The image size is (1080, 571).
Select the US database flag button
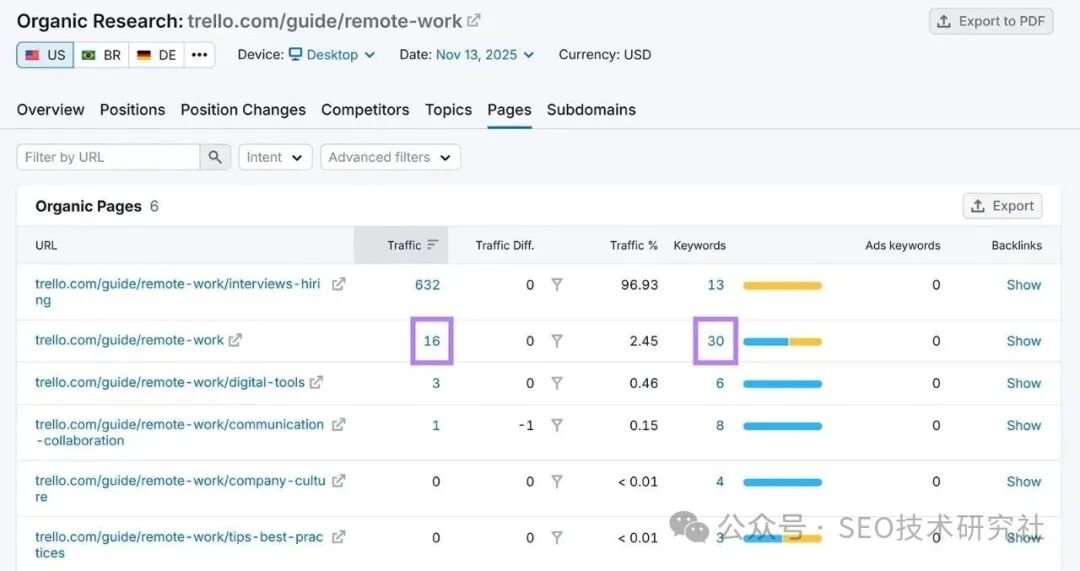[45, 55]
